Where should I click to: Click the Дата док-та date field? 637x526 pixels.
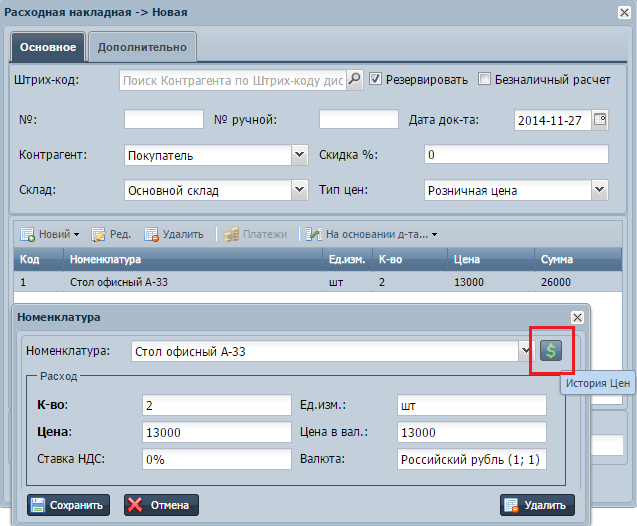[552, 120]
